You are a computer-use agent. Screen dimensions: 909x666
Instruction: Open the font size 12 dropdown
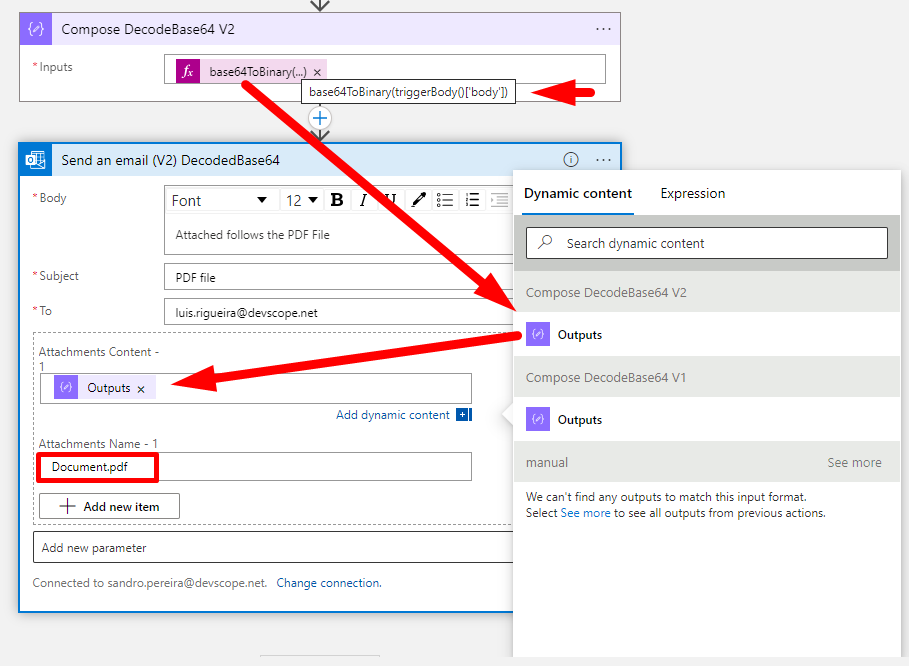pyautogui.click(x=302, y=200)
